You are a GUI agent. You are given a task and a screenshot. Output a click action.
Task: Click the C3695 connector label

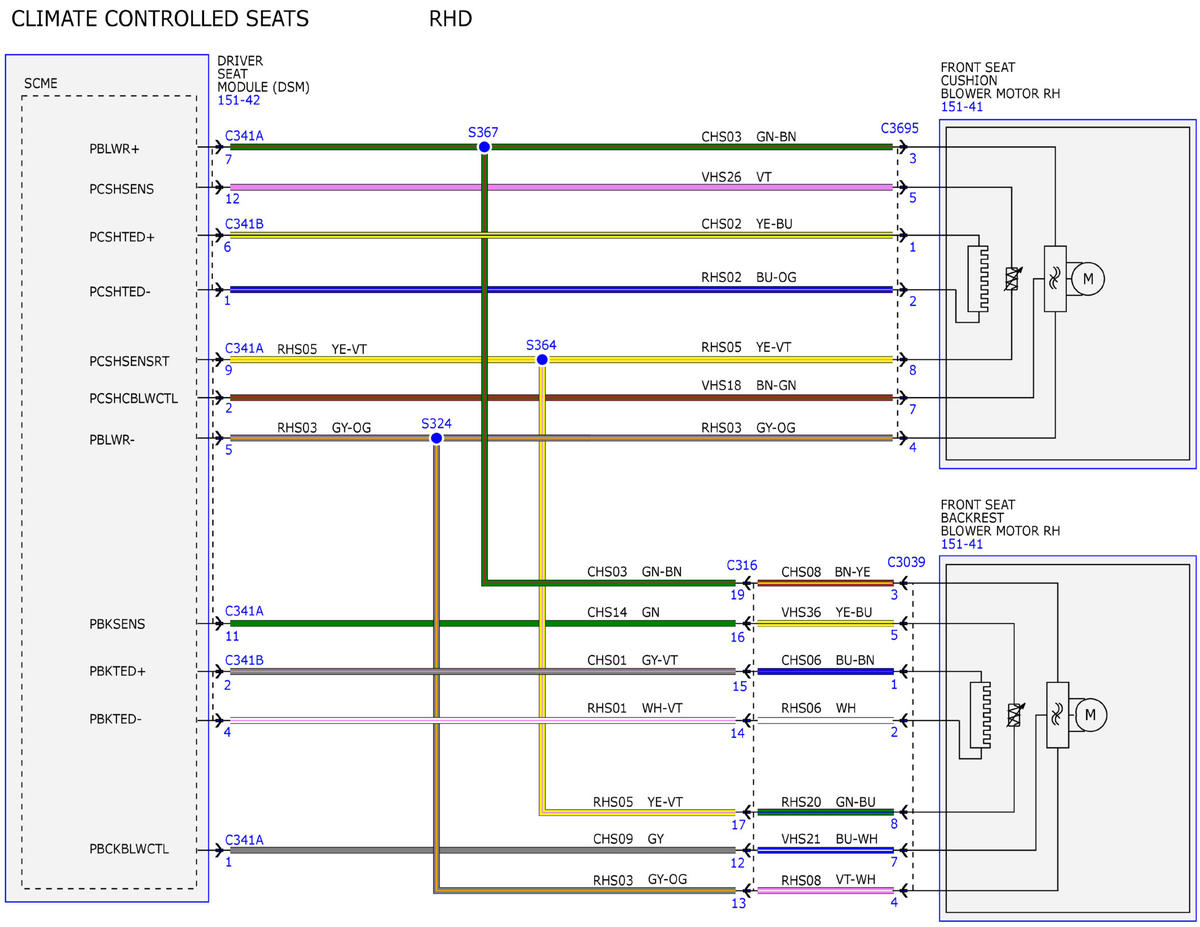901,128
